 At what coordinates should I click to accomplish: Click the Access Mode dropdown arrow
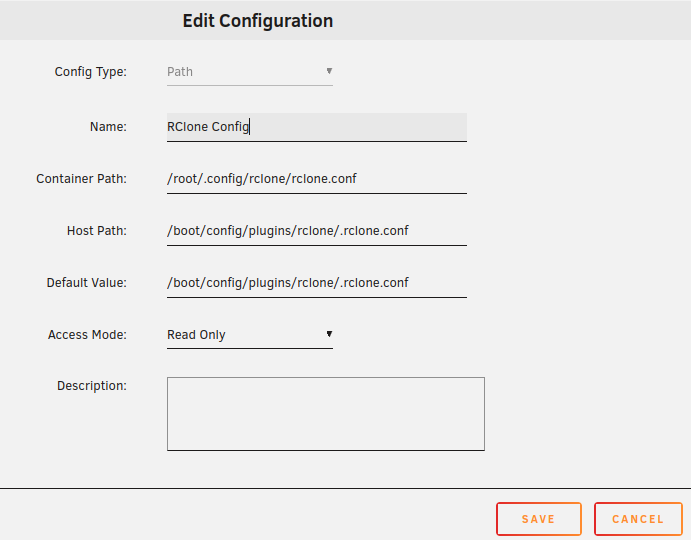(x=329, y=334)
